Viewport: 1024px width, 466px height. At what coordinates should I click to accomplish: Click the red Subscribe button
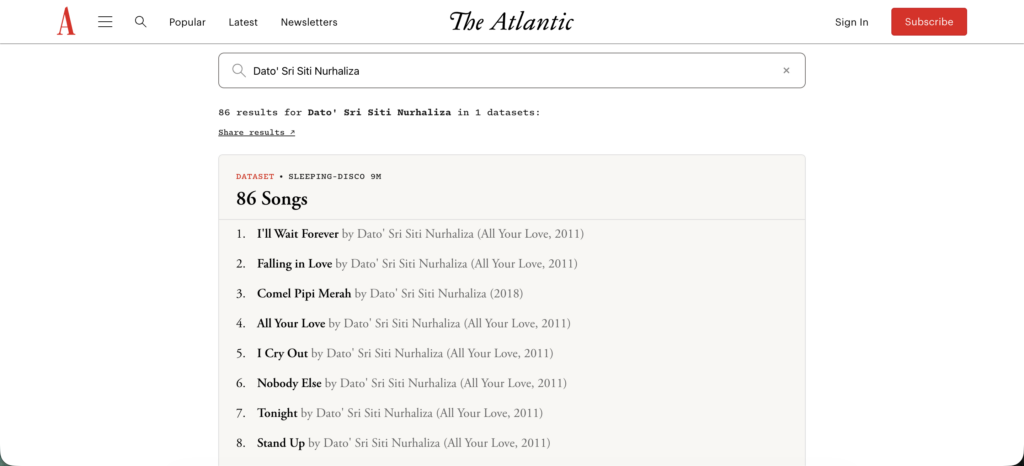929,22
